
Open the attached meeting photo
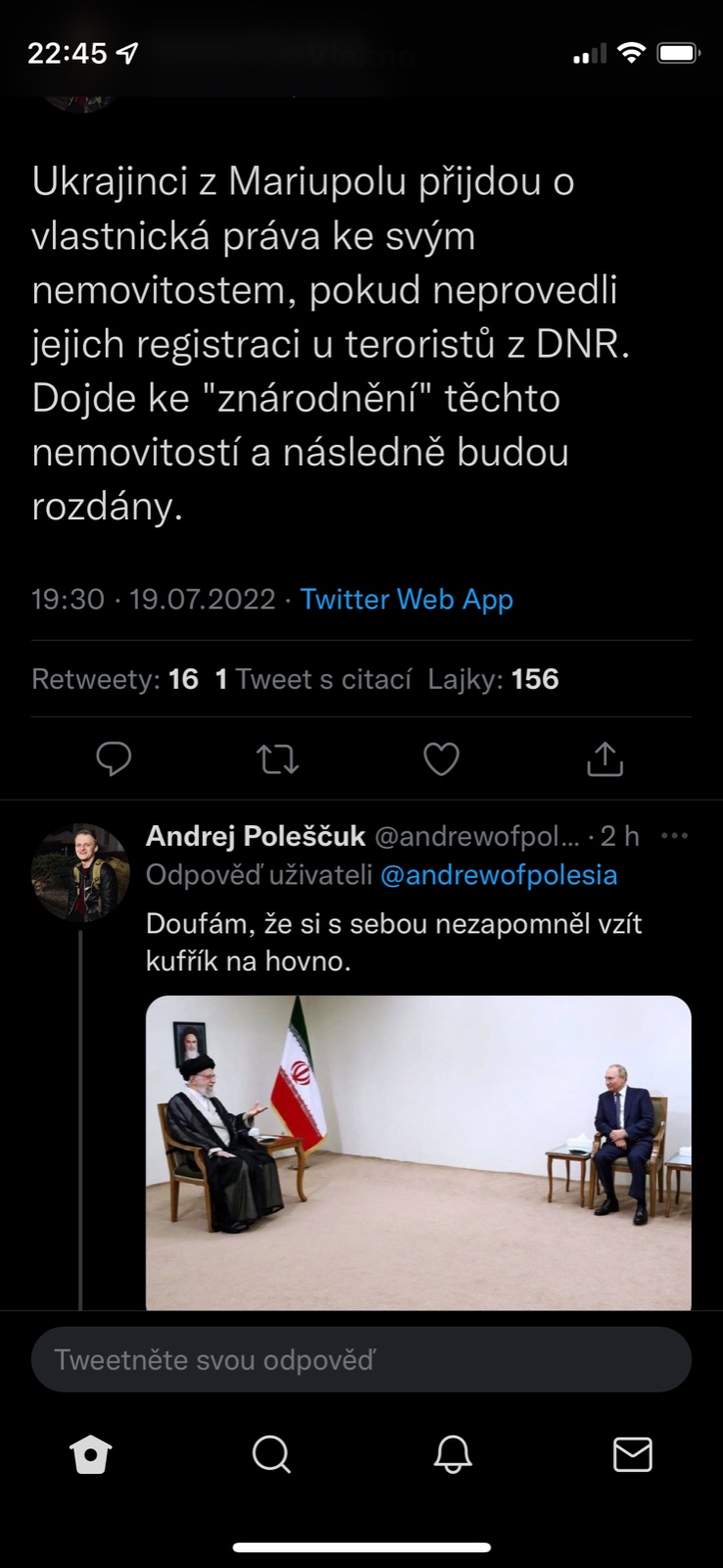[x=418, y=1152]
